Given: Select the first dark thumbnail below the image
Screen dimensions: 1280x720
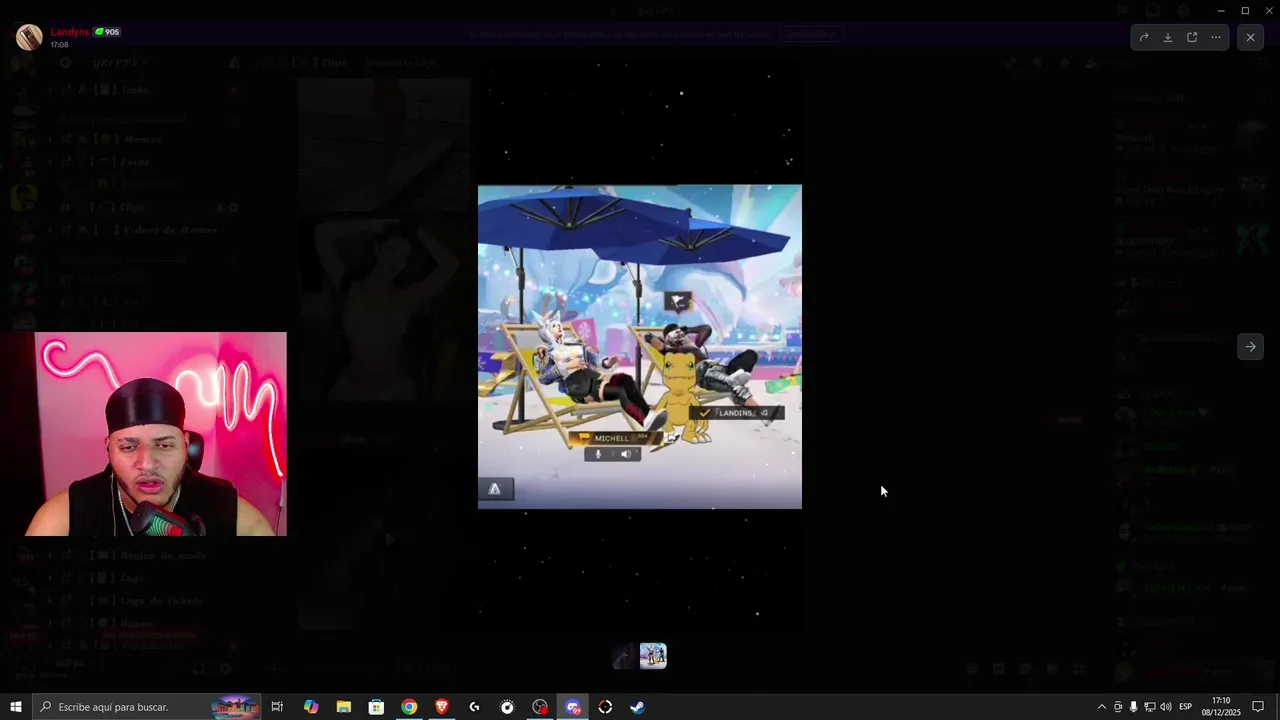Looking at the screenshot, I should click(624, 656).
